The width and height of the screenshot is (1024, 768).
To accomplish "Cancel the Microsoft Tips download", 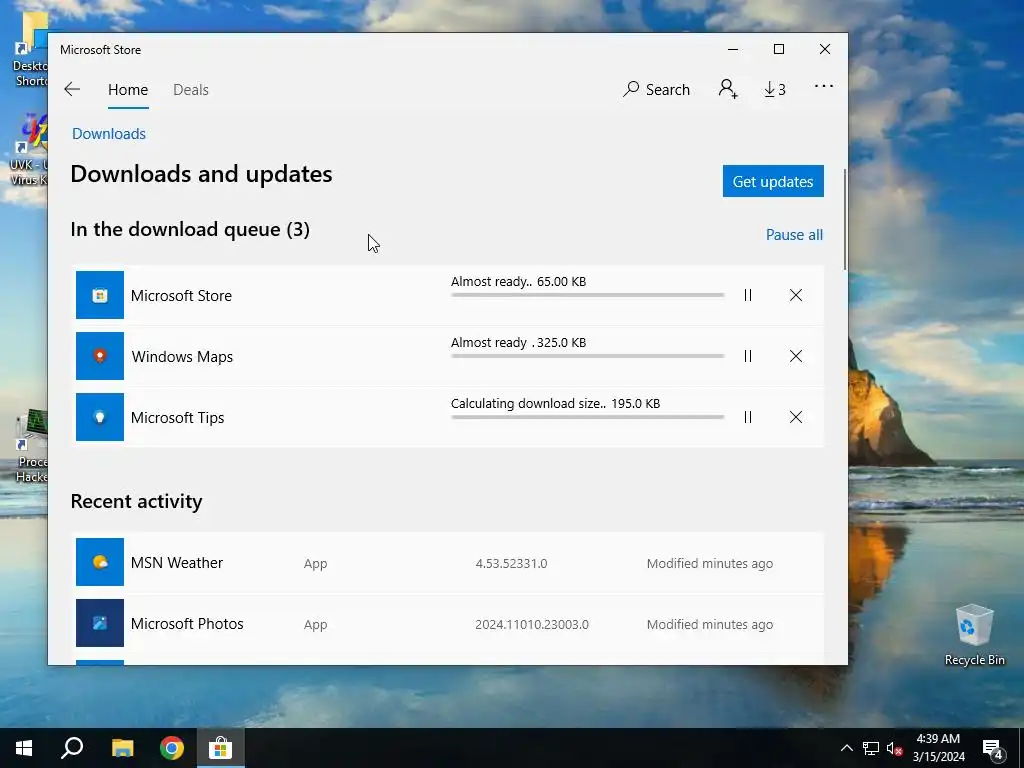I will tap(795, 417).
